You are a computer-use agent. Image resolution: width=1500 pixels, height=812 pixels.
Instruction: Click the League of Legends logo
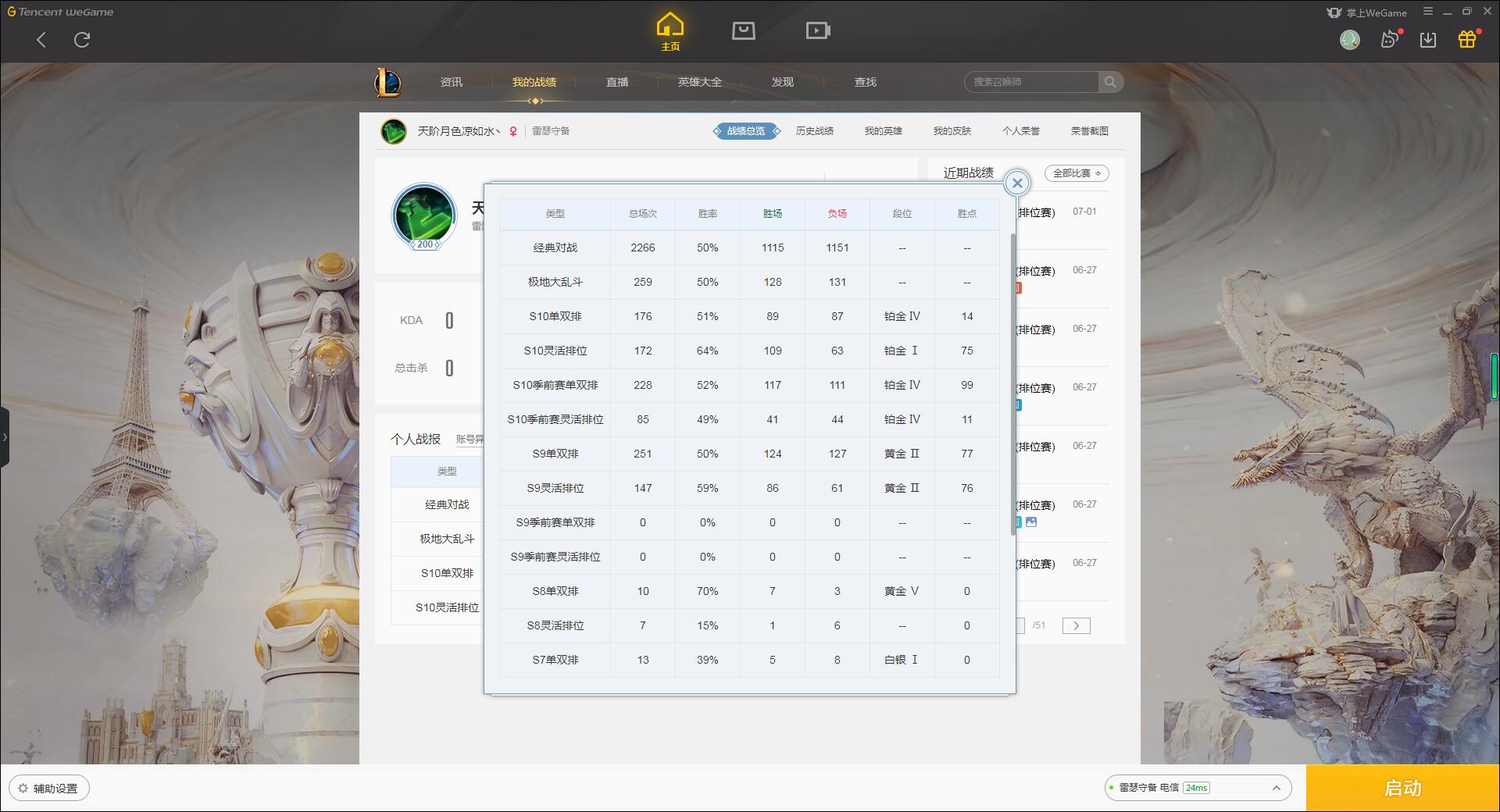[x=387, y=82]
